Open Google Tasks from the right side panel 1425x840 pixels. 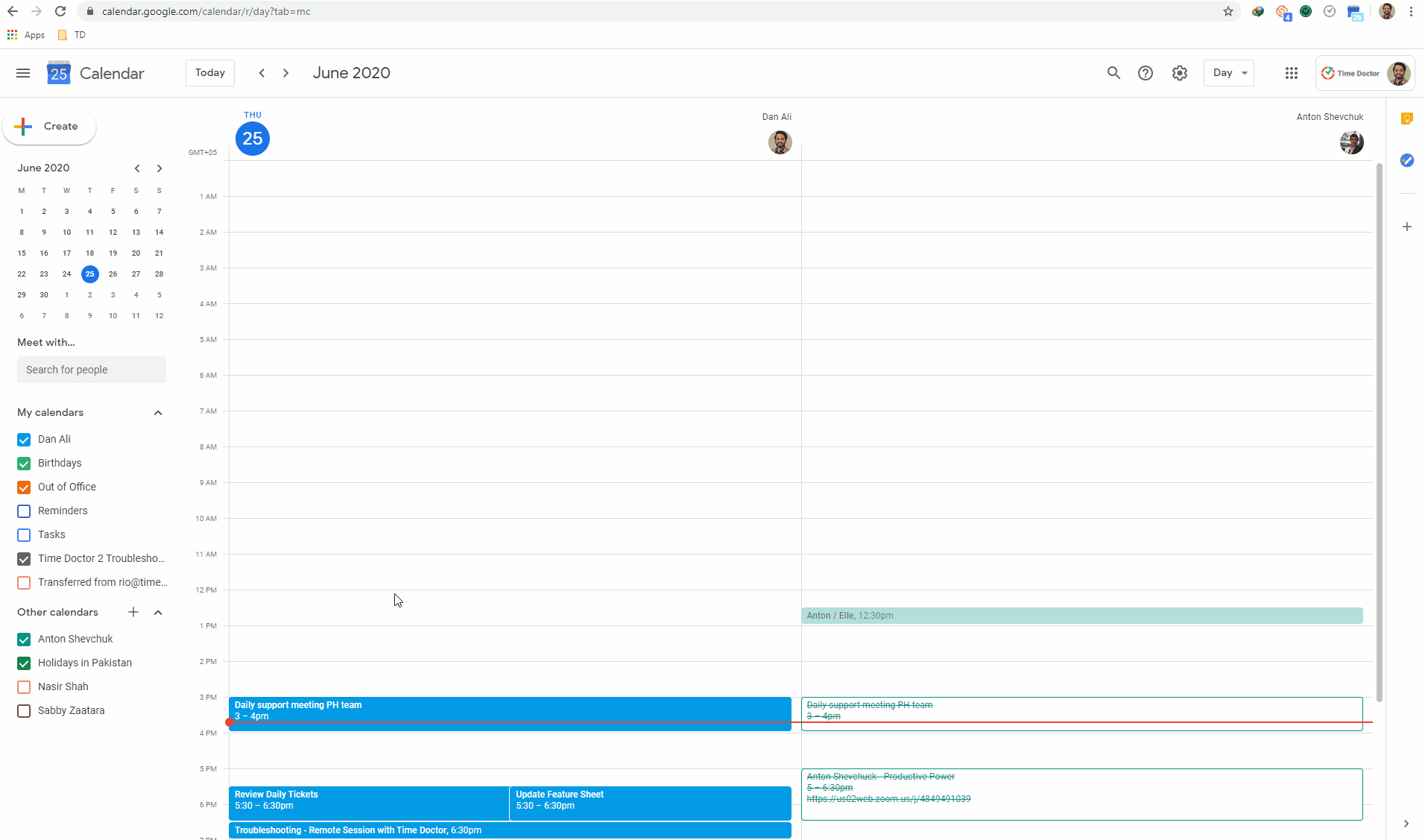tap(1408, 160)
